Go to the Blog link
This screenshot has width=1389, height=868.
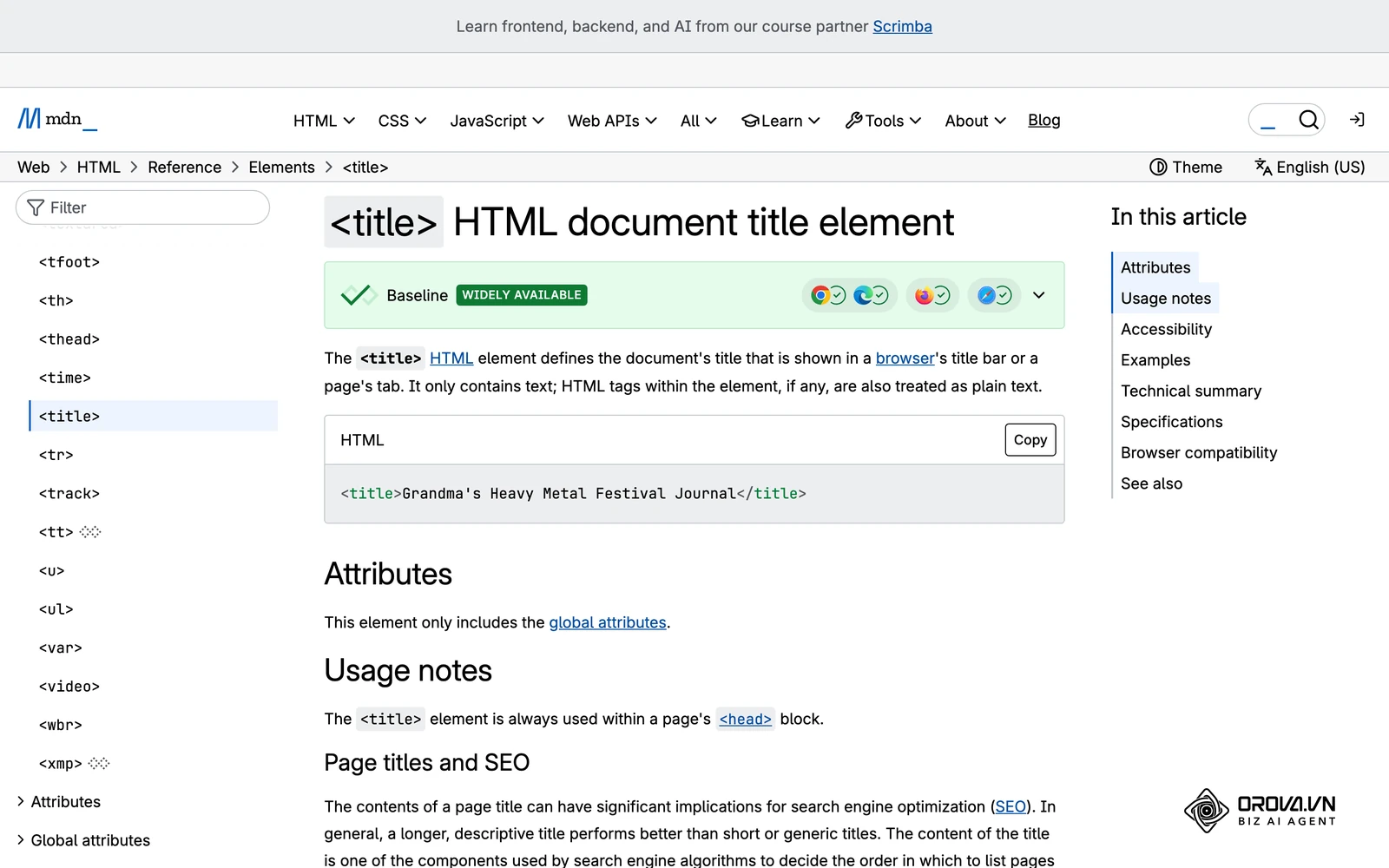pyautogui.click(x=1044, y=121)
